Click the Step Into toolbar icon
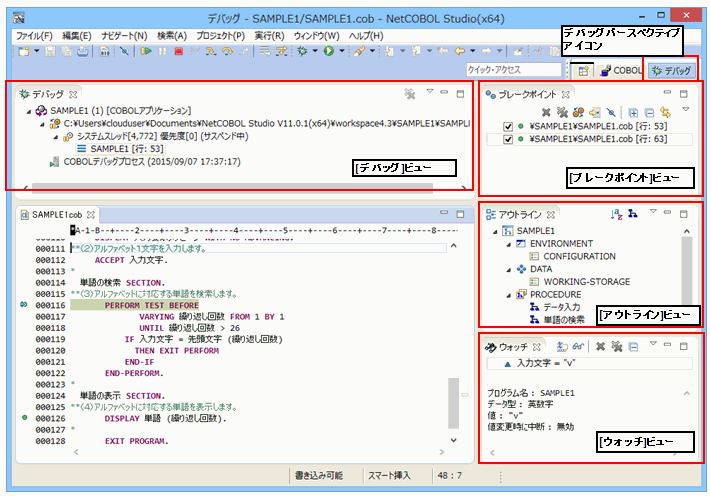 [211, 52]
